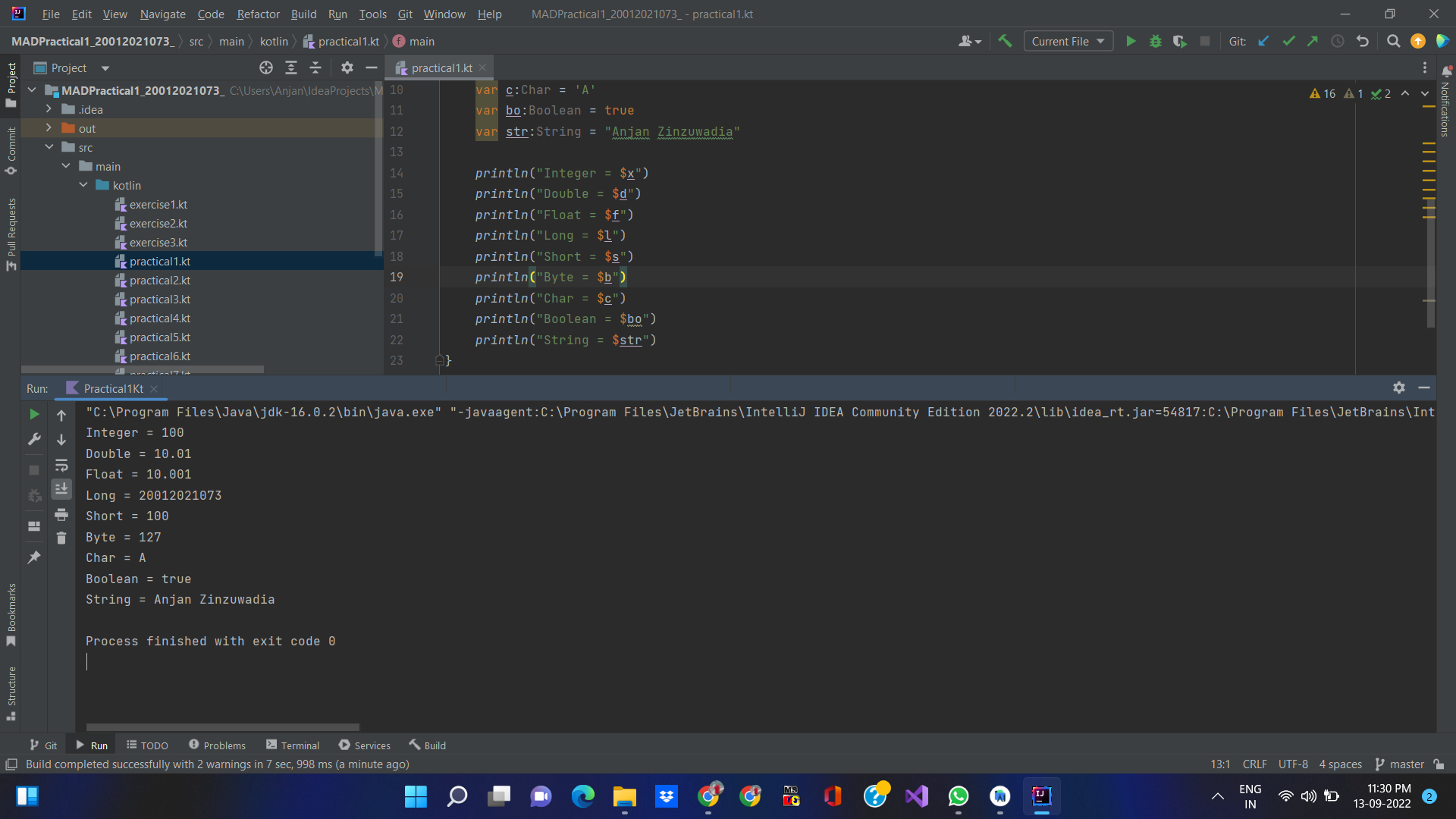Disable Scroll to End in Run console
1456x819 pixels.
click(x=61, y=488)
